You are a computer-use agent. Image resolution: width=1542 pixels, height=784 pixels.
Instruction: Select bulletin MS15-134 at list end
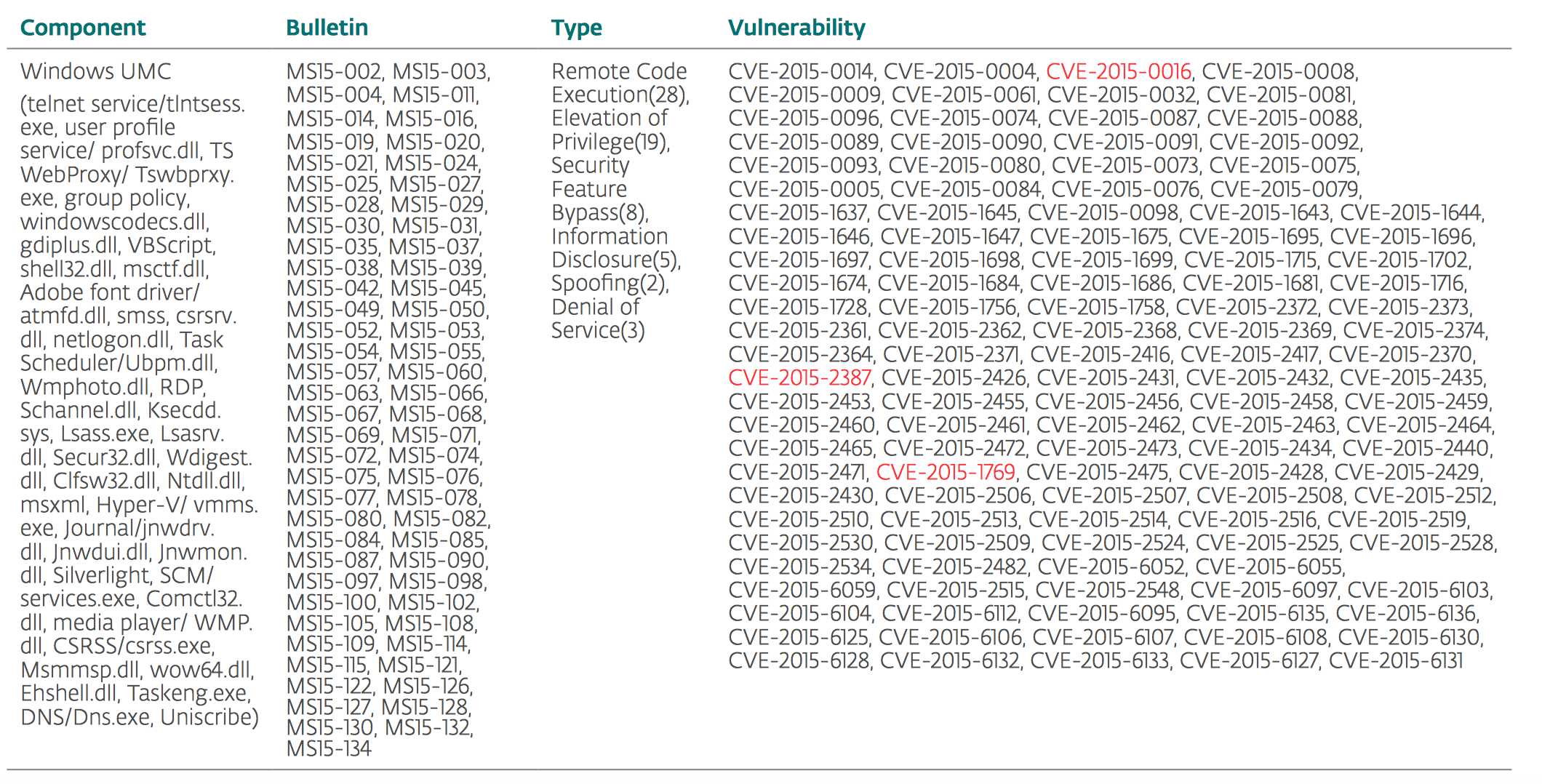point(329,748)
